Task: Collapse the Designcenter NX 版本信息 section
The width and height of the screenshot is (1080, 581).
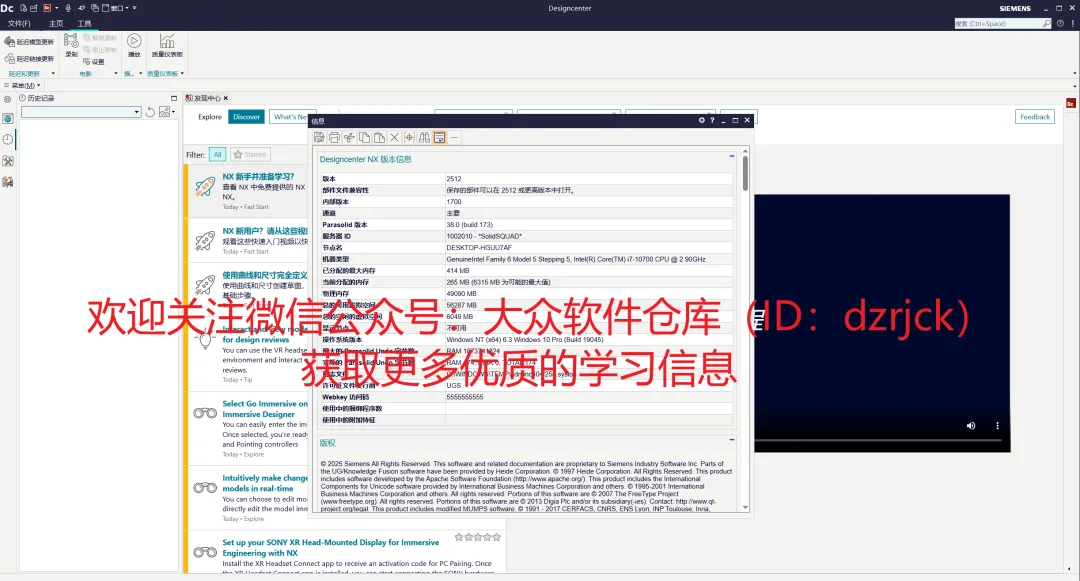Action: pos(731,157)
